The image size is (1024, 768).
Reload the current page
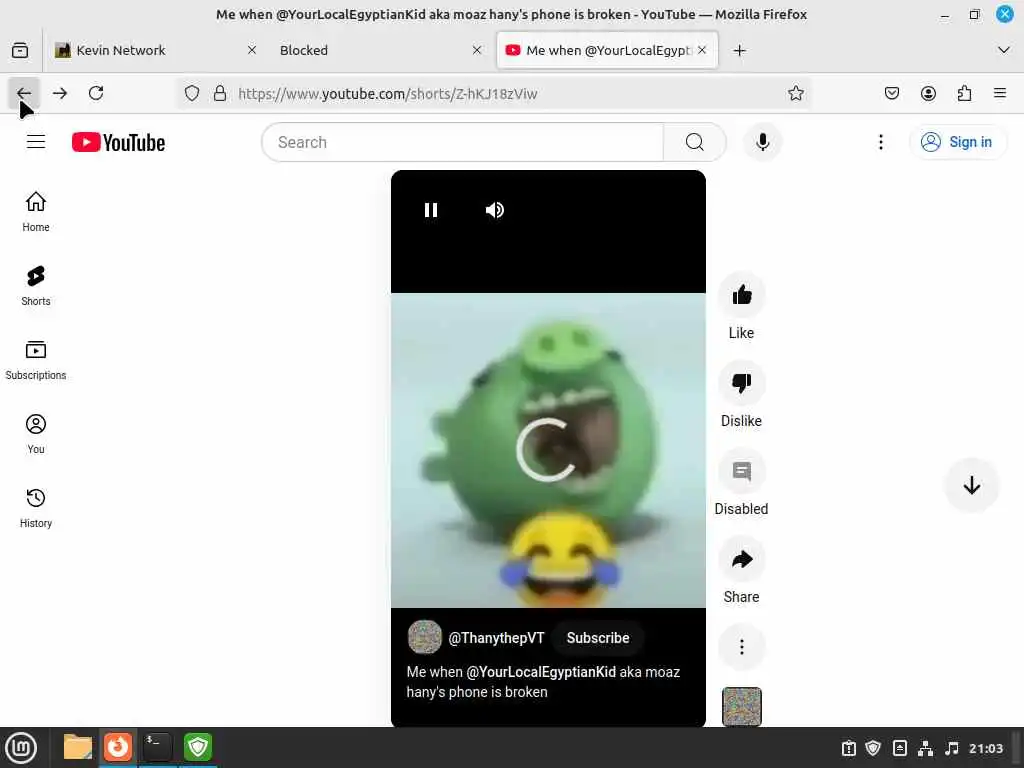[x=96, y=93]
